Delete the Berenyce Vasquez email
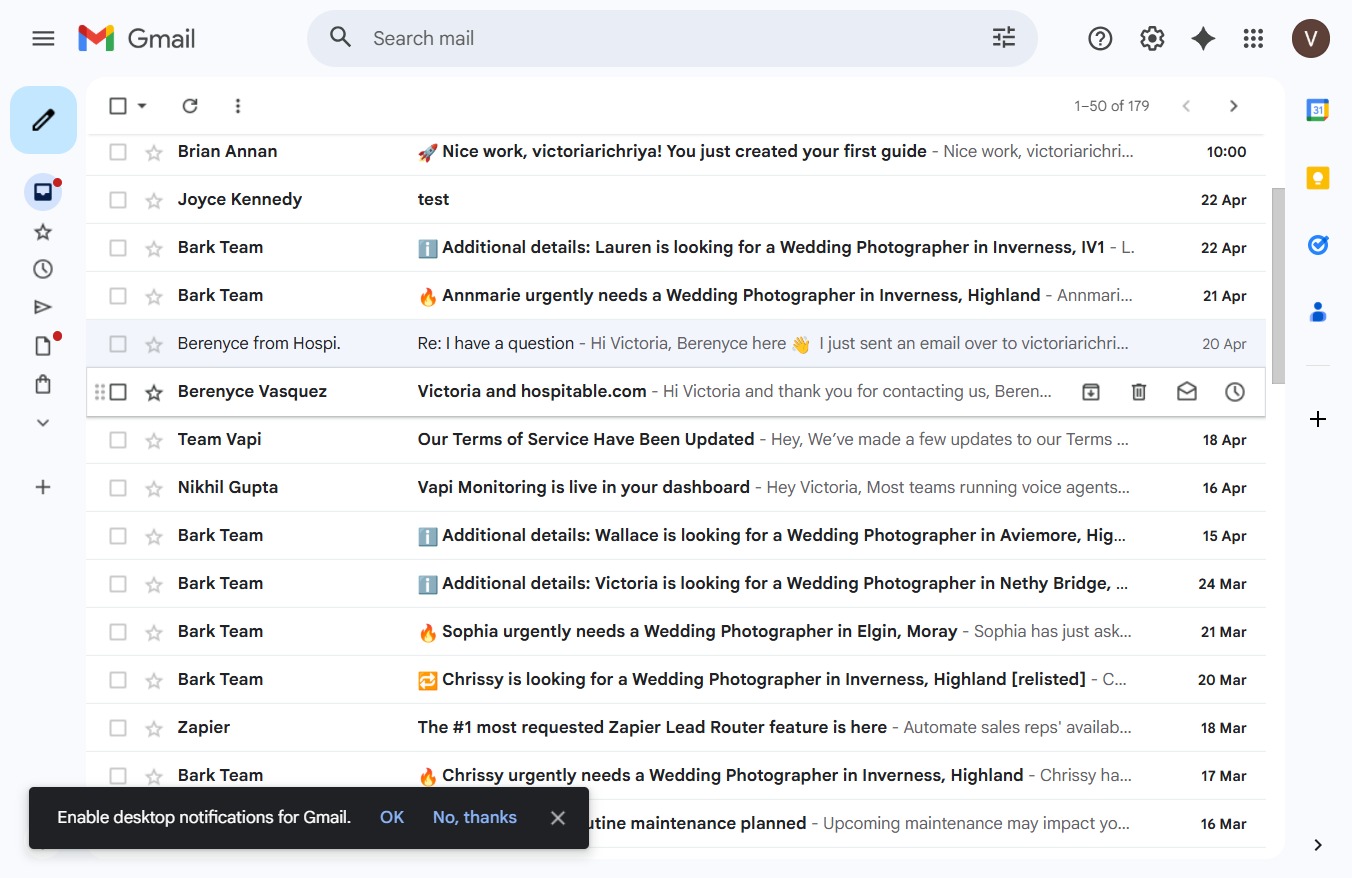 pyautogui.click(x=1139, y=392)
